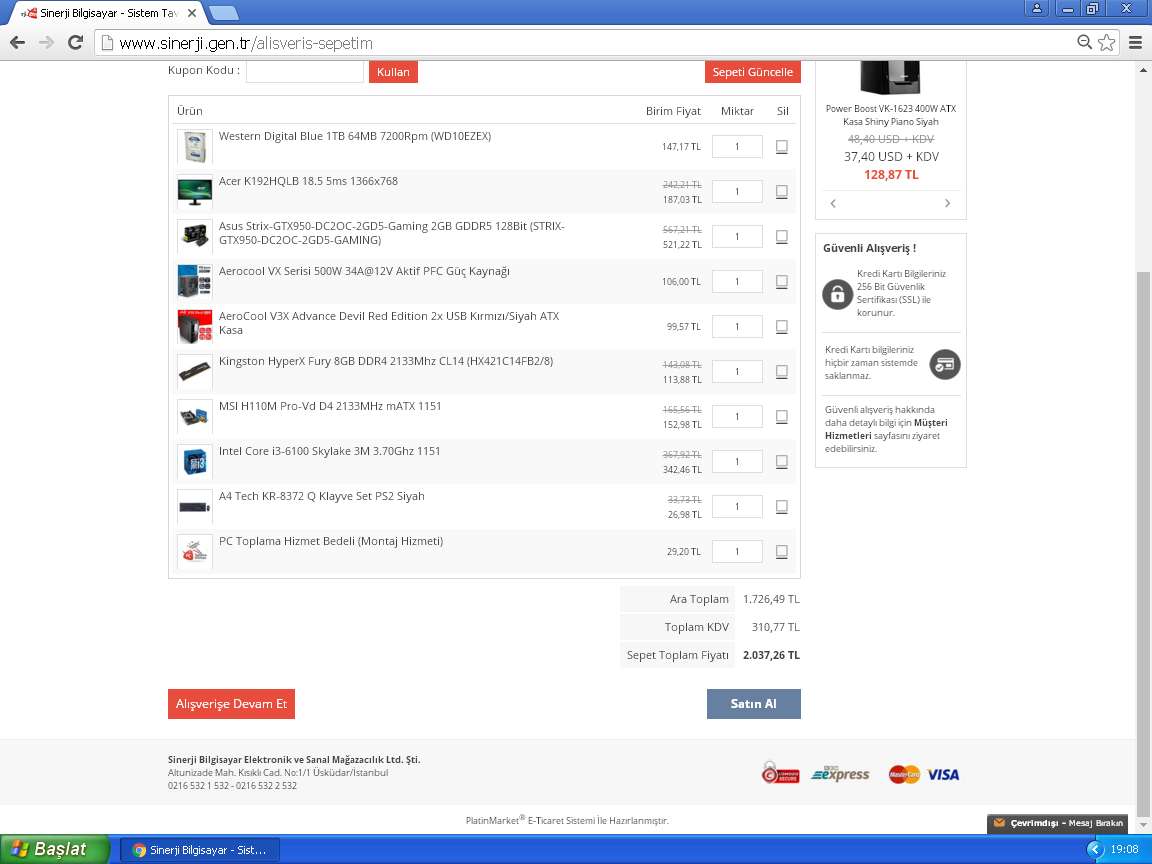
Task: Open the Windows Başlat start menu
Action: click(x=54, y=849)
